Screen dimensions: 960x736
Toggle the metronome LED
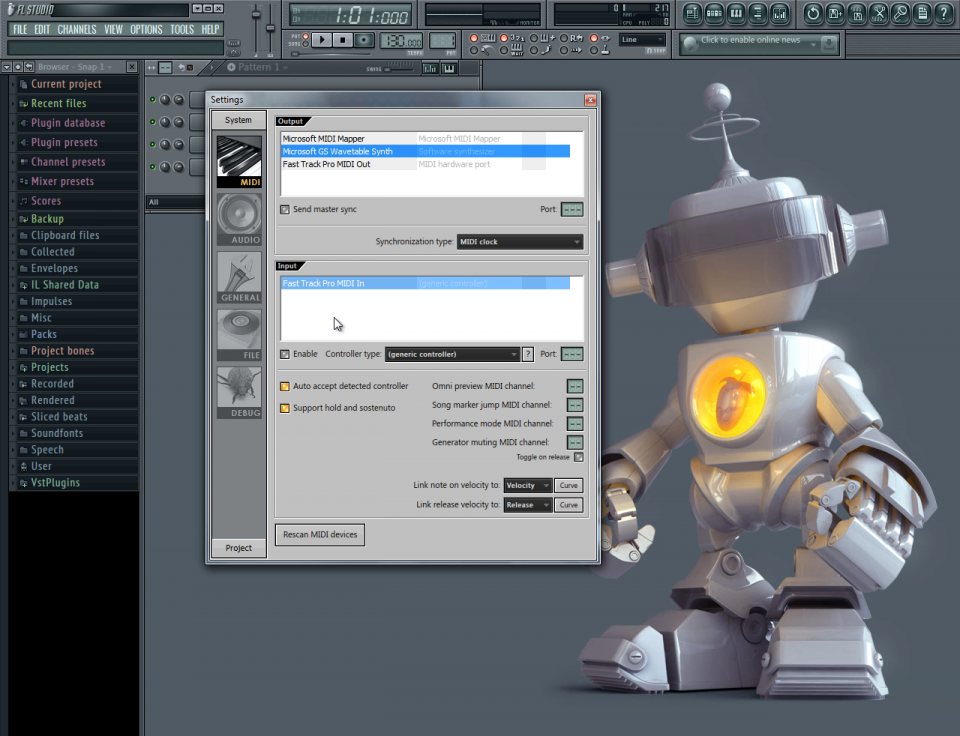473,51
